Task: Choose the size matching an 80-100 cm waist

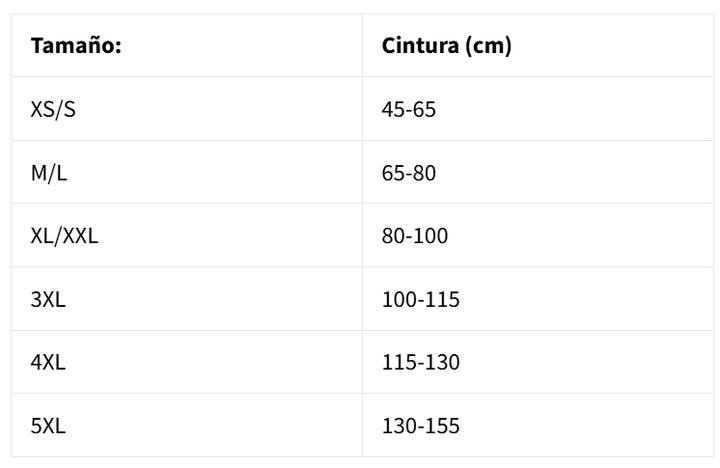Action: click(64, 236)
